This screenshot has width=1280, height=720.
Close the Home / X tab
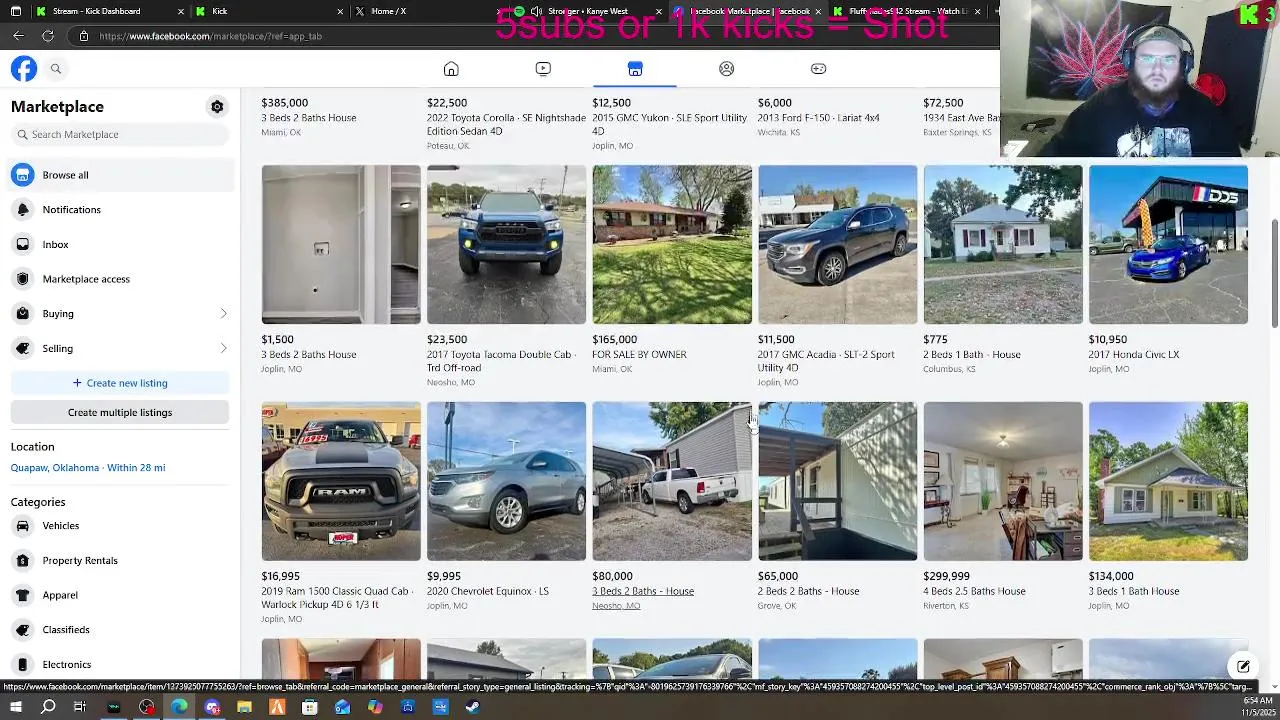coord(499,11)
